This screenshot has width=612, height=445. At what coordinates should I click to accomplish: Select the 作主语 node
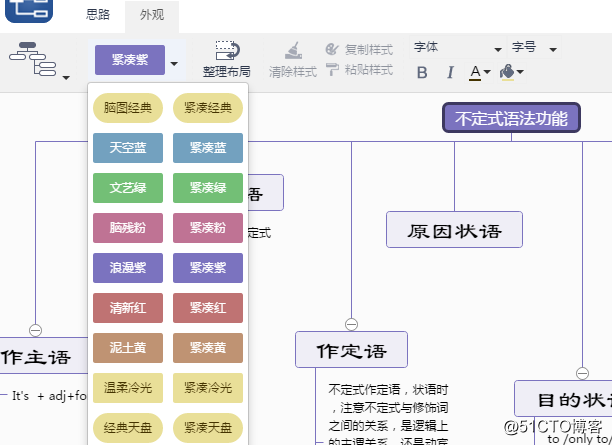(44, 356)
